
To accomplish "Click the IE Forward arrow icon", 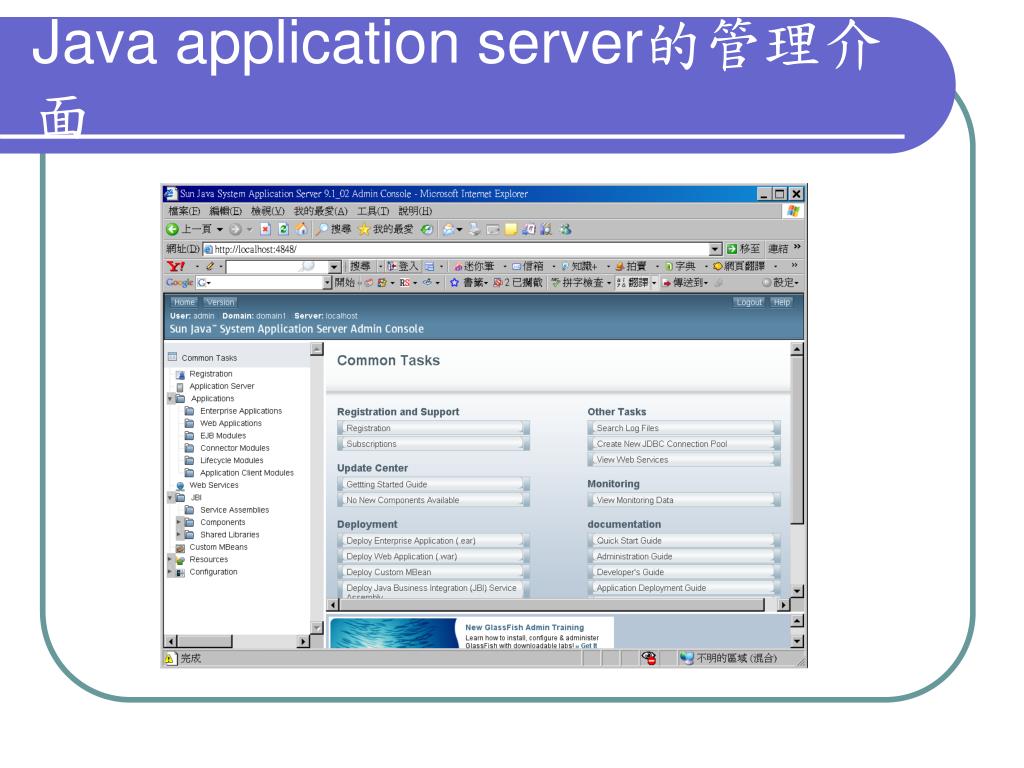I will (x=236, y=229).
